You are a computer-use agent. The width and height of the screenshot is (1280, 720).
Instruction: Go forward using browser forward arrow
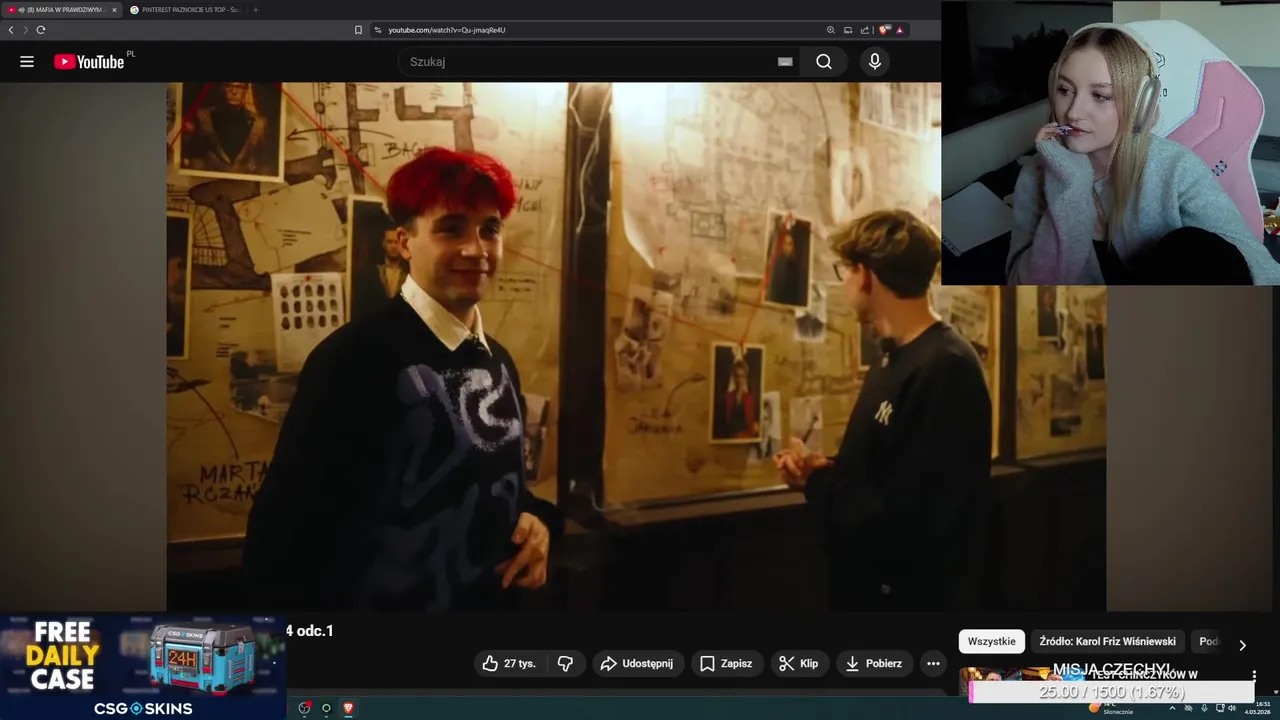26,30
